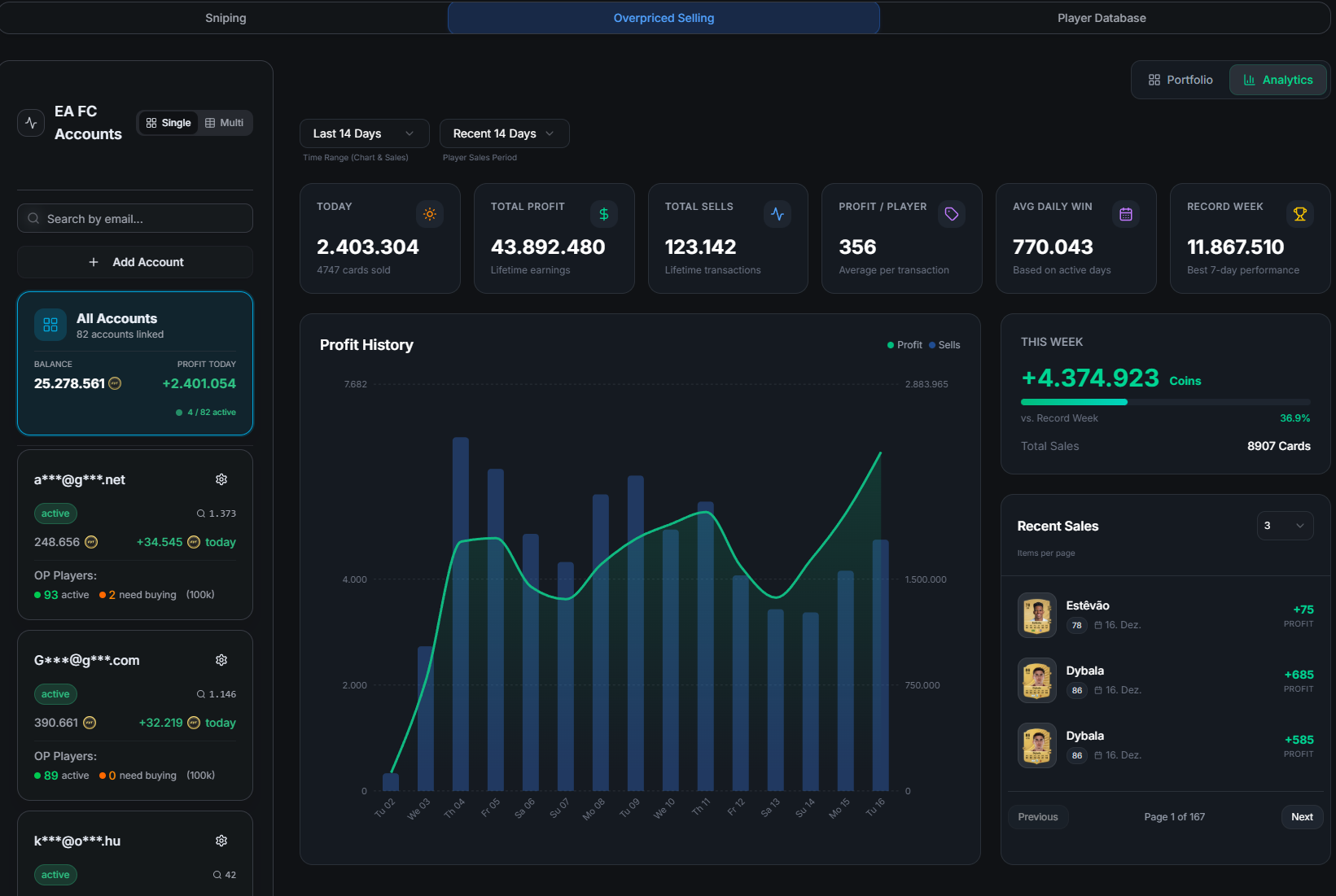Click the tag icon on Profit / Player card
Image resolution: width=1336 pixels, height=896 pixels.
click(x=951, y=214)
